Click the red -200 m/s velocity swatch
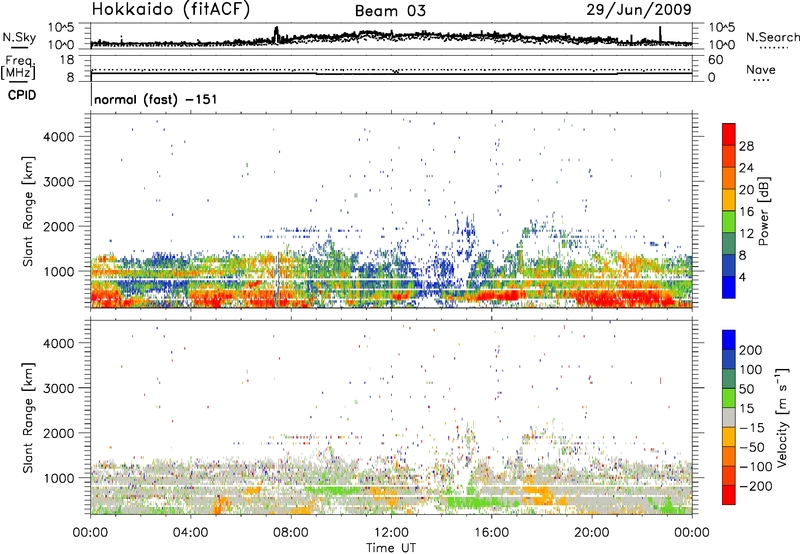This screenshot has height=554, width=800. [x=729, y=495]
